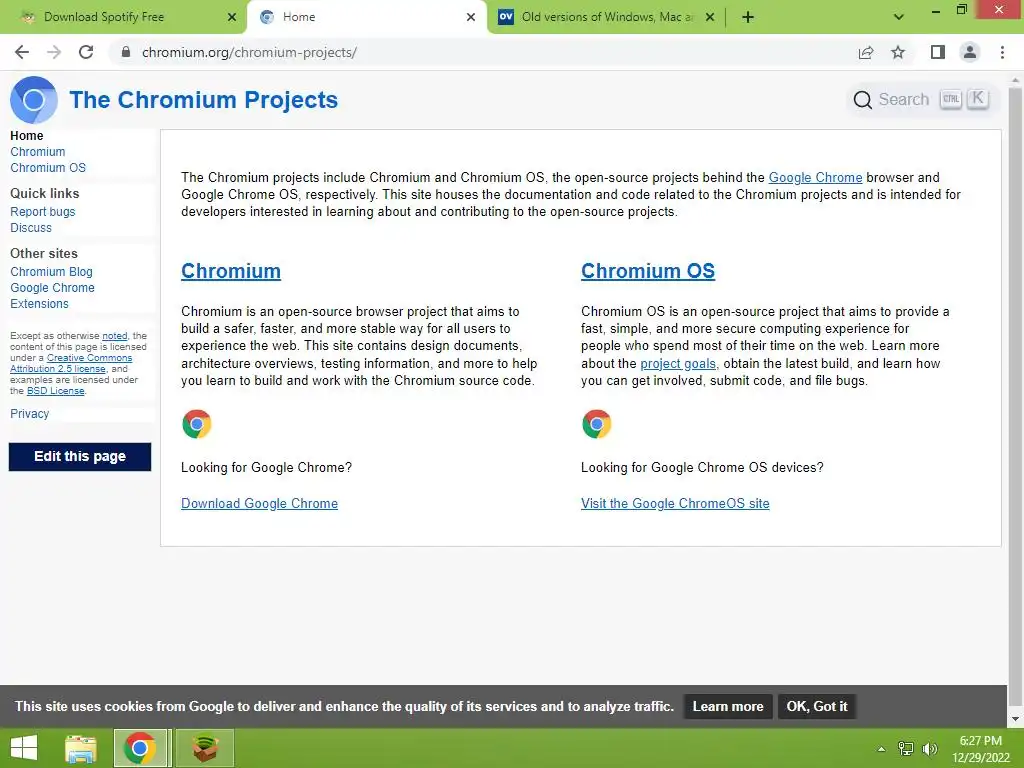Follow the Creative Commons Attribution license link
Screen dimensions: 1024x768
coord(71,363)
